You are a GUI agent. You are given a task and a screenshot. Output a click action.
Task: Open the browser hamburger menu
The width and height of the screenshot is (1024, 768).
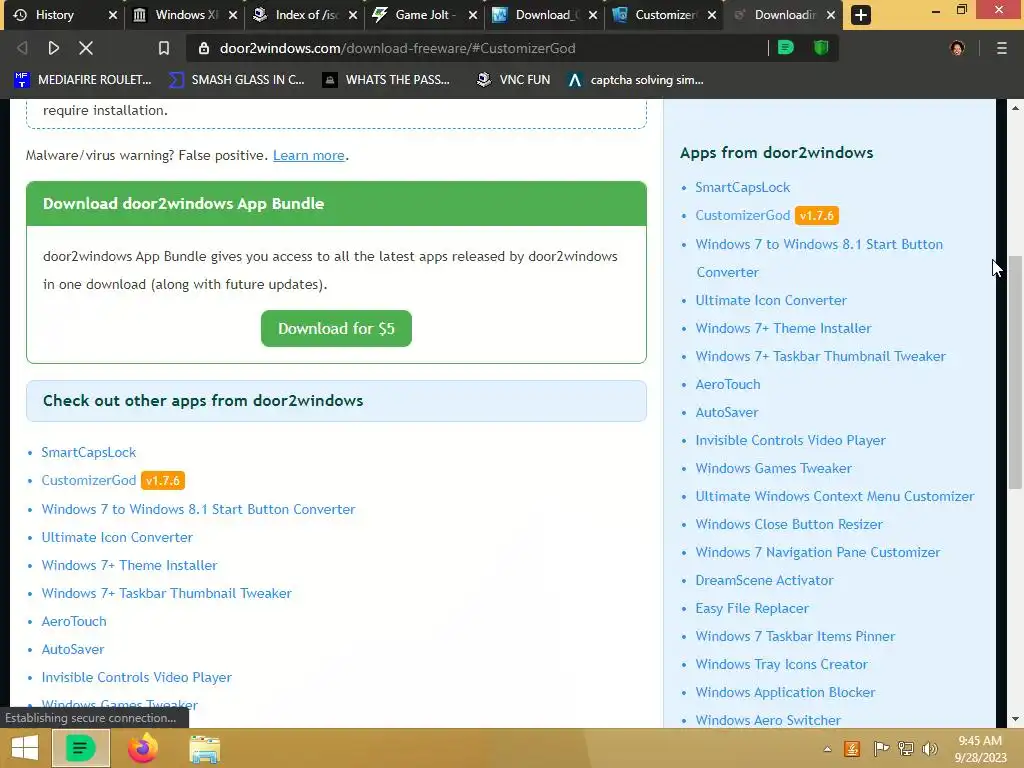[x=1002, y=48]
